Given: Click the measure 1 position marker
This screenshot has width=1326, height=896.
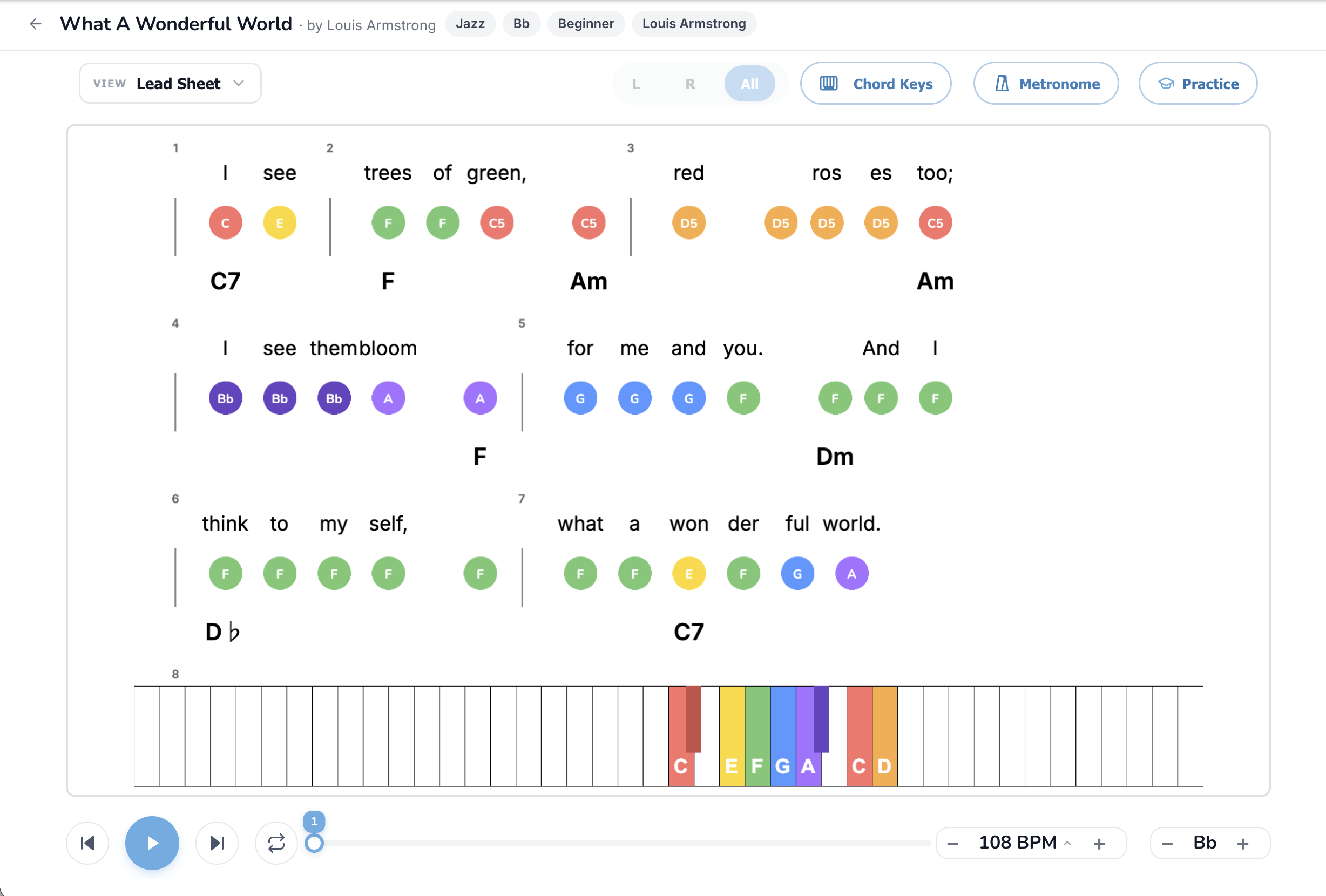Looking at the screenshot, I should pyautogui.click(x=314, y=822).
